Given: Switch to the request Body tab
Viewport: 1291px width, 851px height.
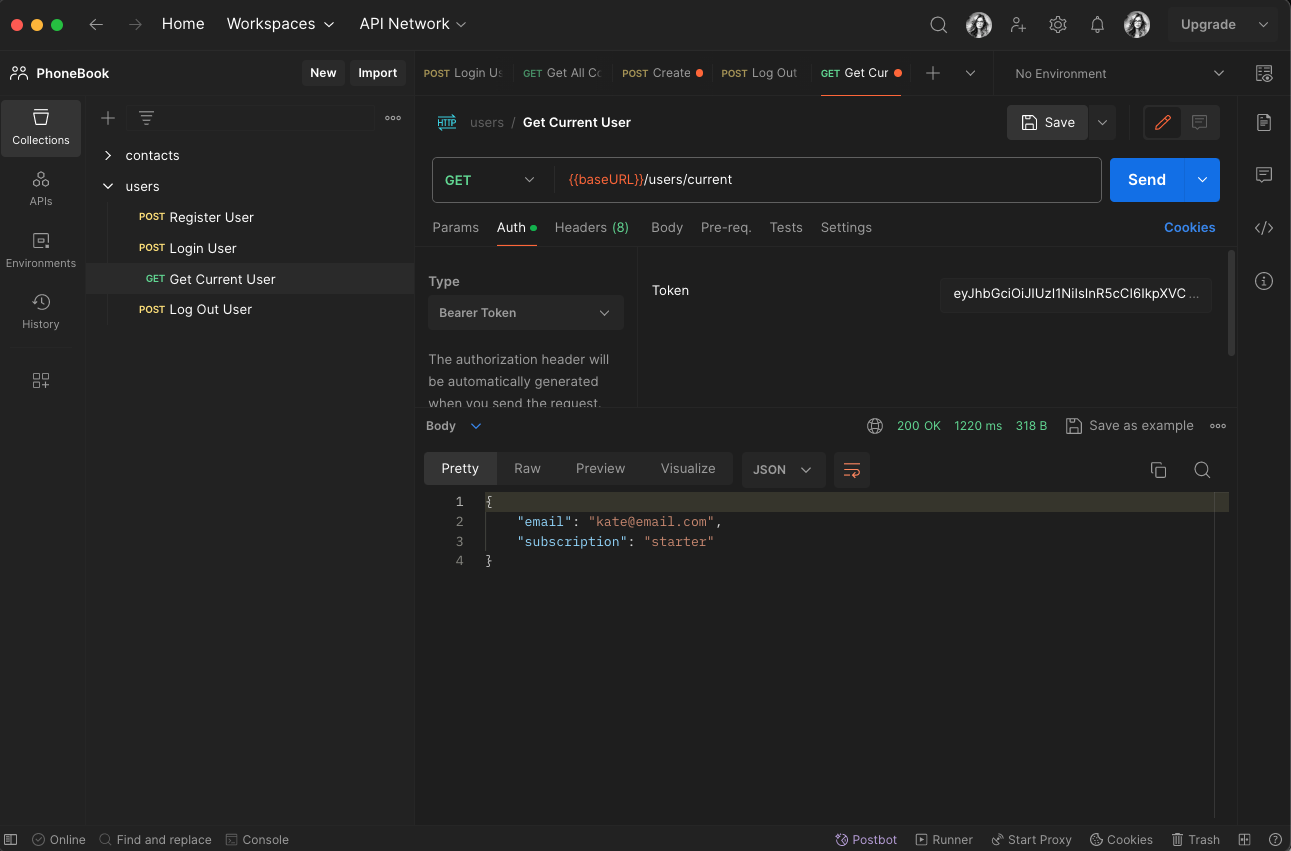Looking at the screenshot, I should pos(667,228).
